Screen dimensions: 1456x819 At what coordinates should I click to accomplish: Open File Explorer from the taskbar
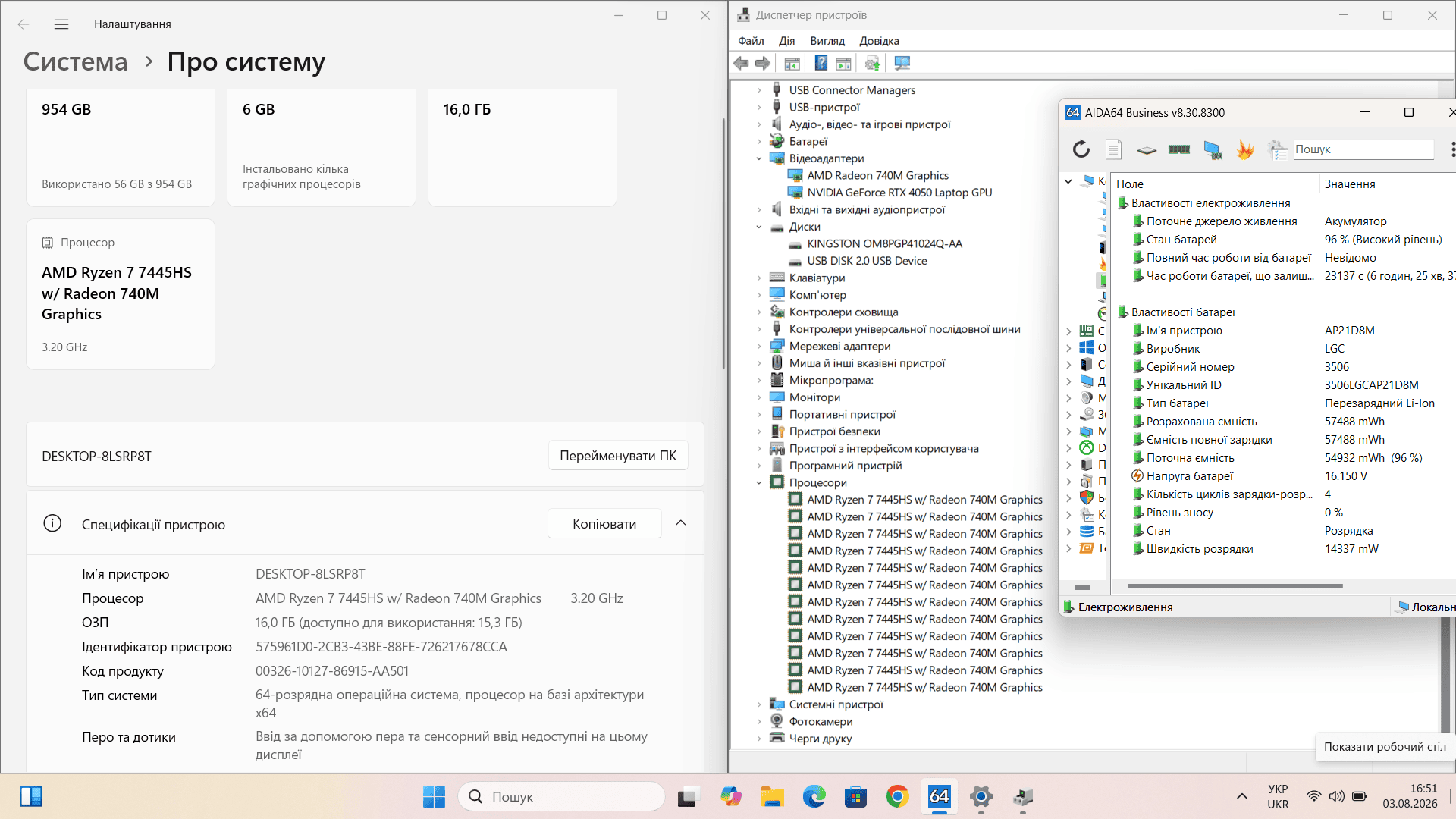(x=772, y=796)
